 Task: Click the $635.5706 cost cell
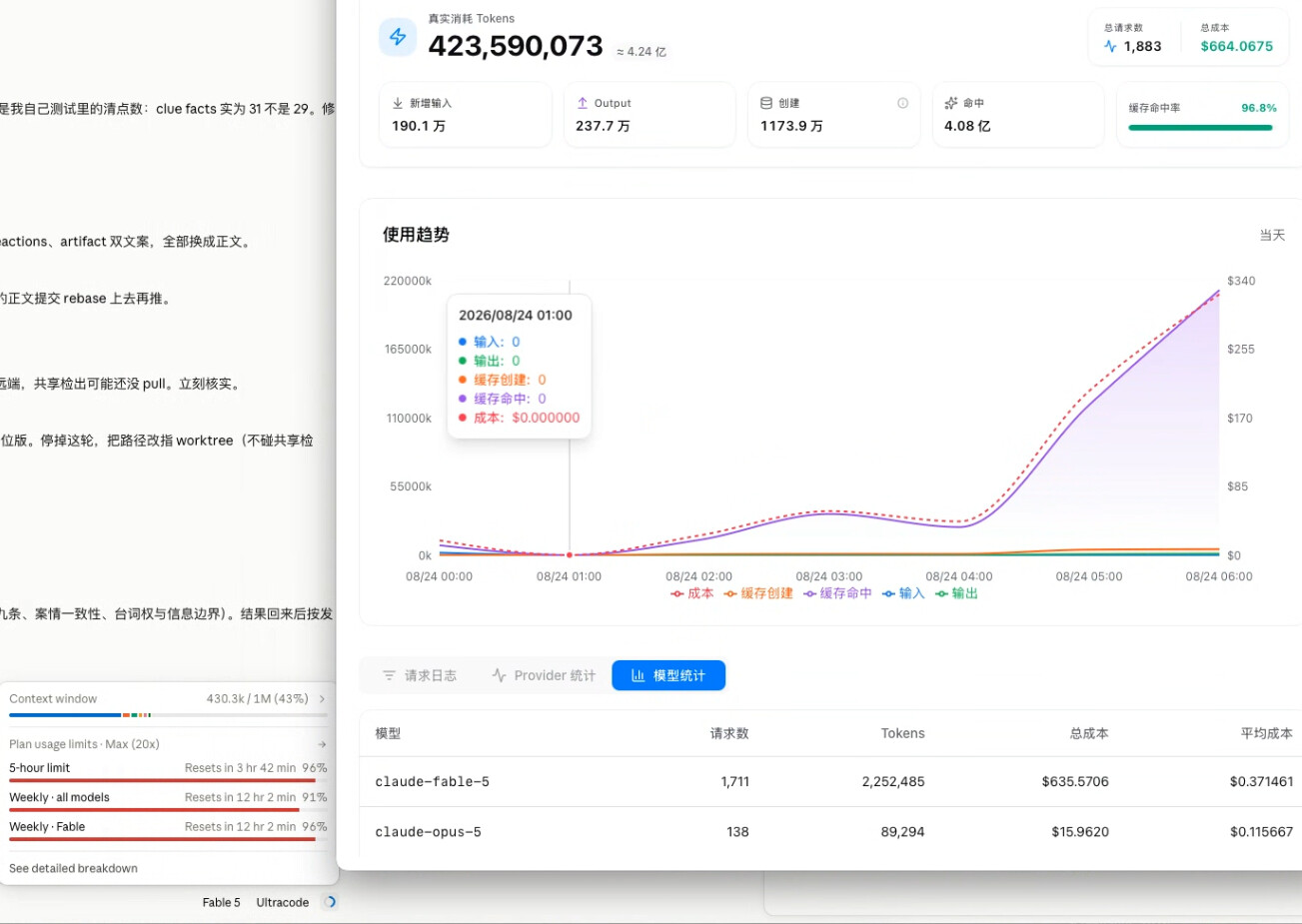[1075, 782]
